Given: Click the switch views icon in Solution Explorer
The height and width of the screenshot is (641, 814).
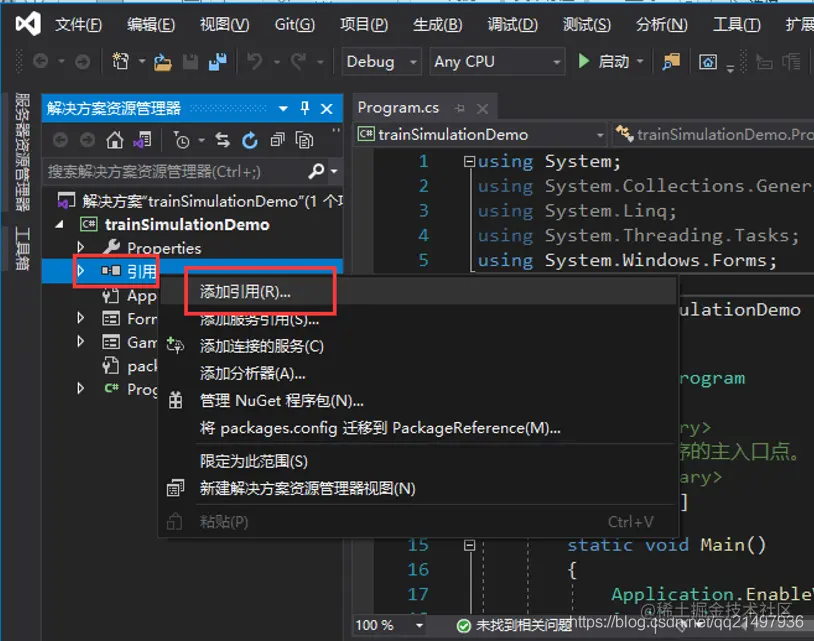Looking at the screenshot, I should pyautogui.click(x=142, y=140).
